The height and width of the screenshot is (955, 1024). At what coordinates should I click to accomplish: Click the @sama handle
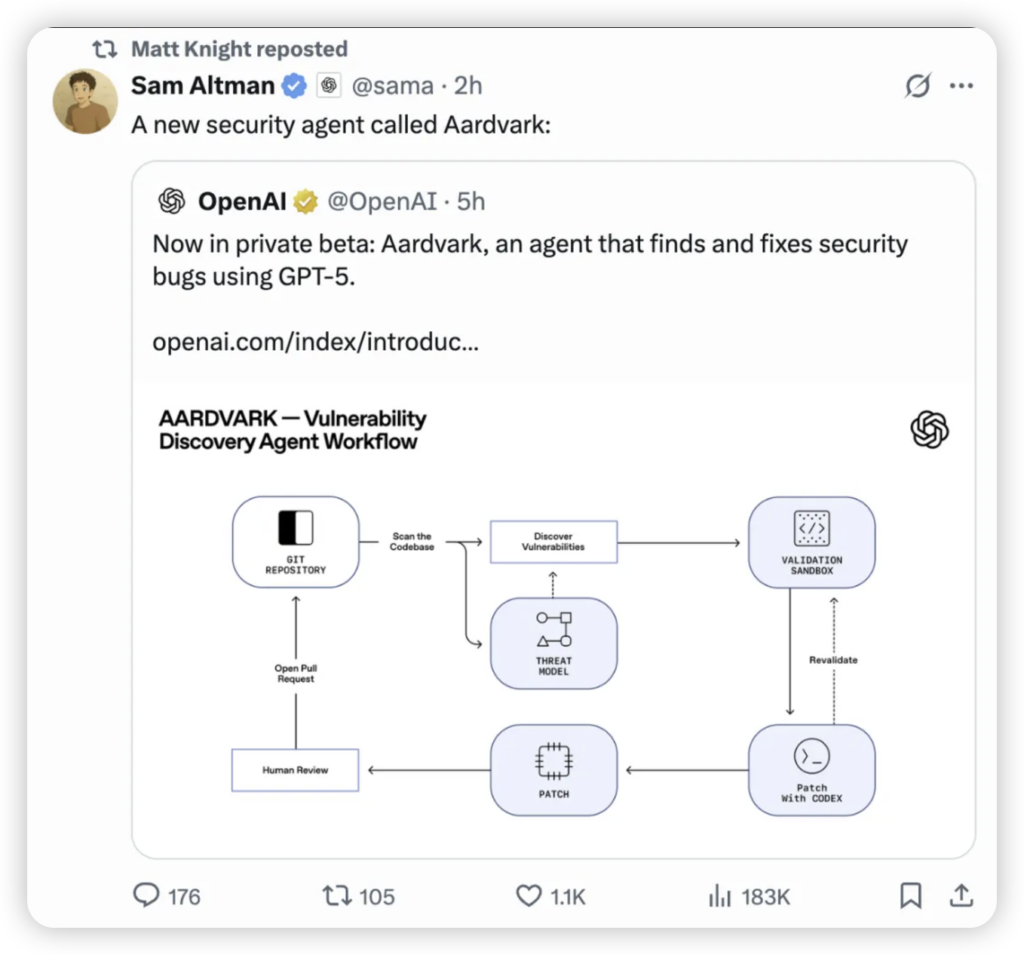tap(390, 86)
